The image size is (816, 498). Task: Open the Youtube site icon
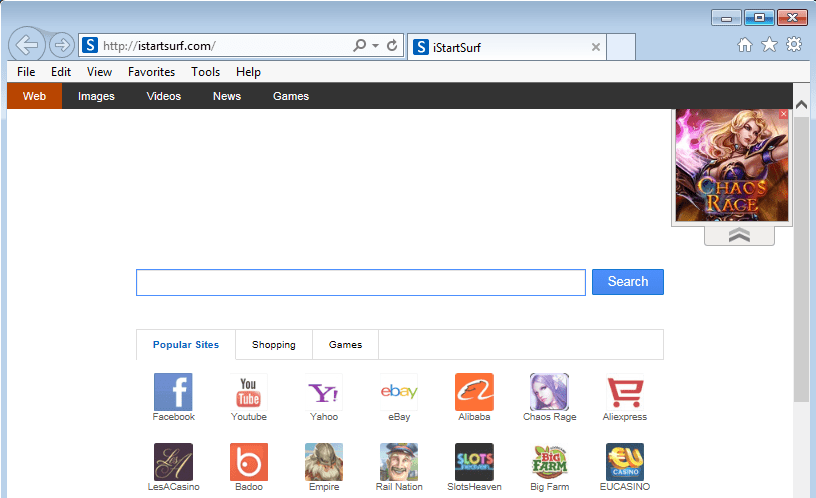pos(249,392)
